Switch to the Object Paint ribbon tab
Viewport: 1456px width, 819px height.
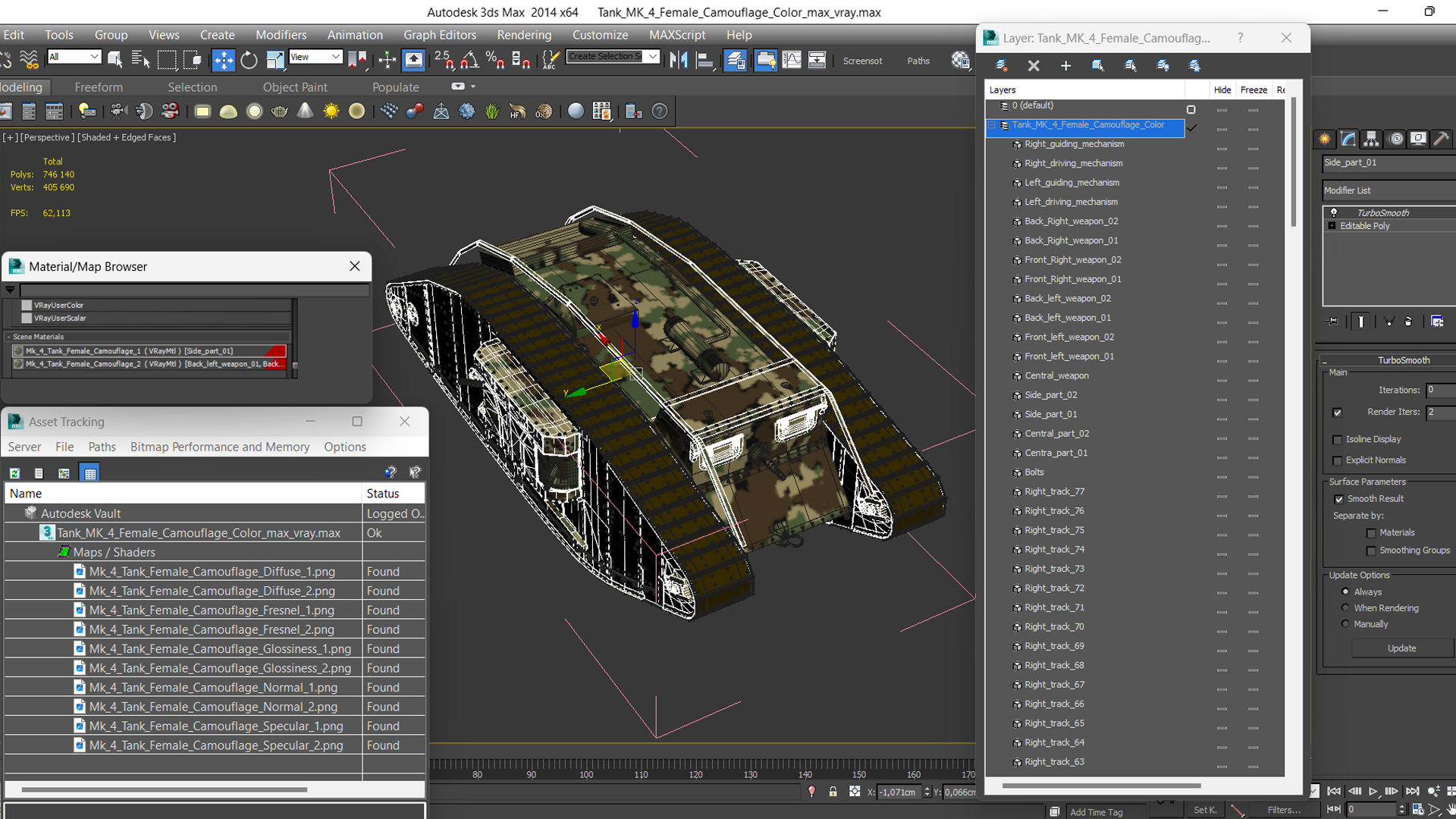[295, 87]
